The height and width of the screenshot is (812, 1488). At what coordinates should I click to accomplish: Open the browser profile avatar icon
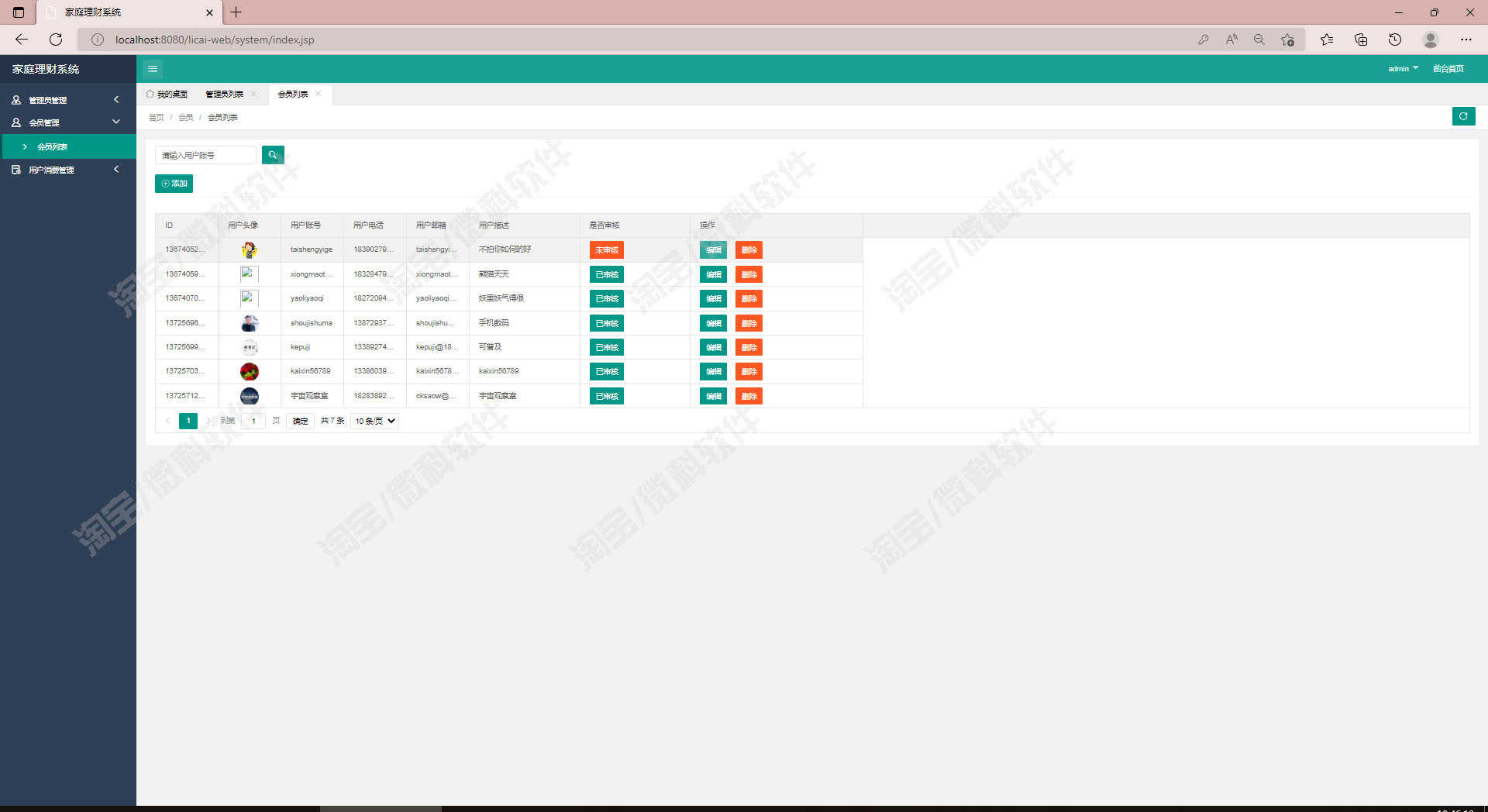[x=1431, y=40]
